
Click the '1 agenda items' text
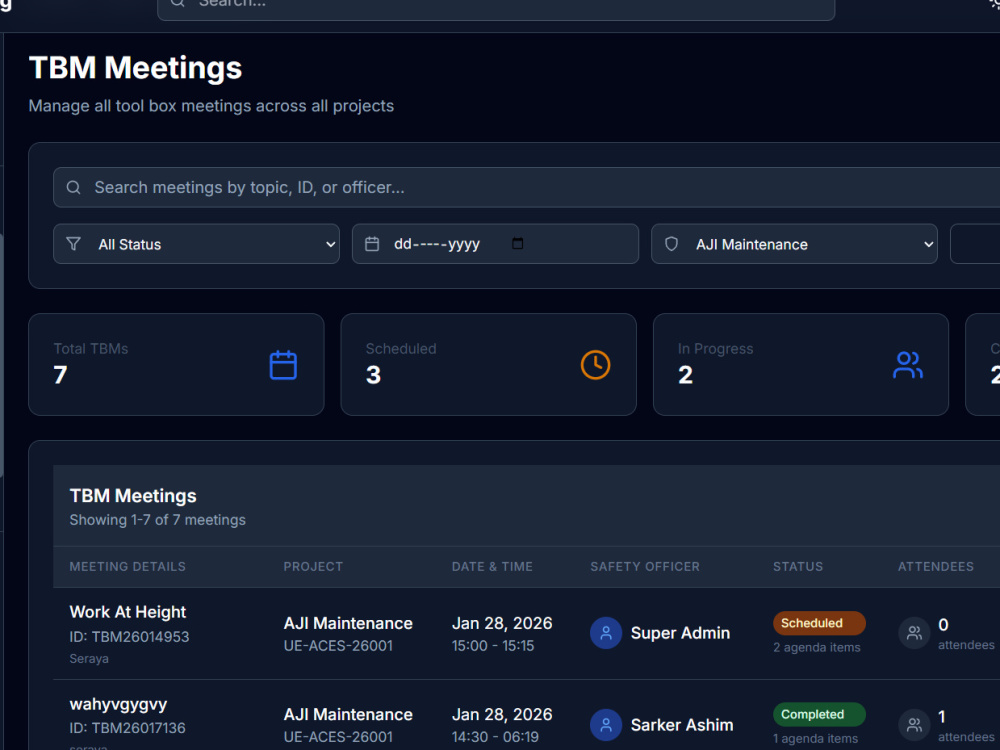point(815,739)
